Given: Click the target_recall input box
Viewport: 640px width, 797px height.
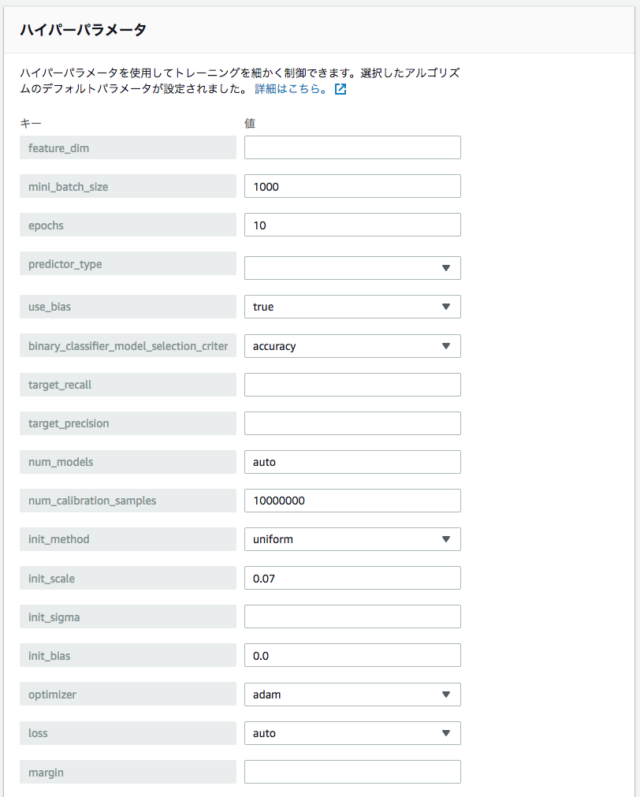Looking at the screenshot, I should pos(352,385).
